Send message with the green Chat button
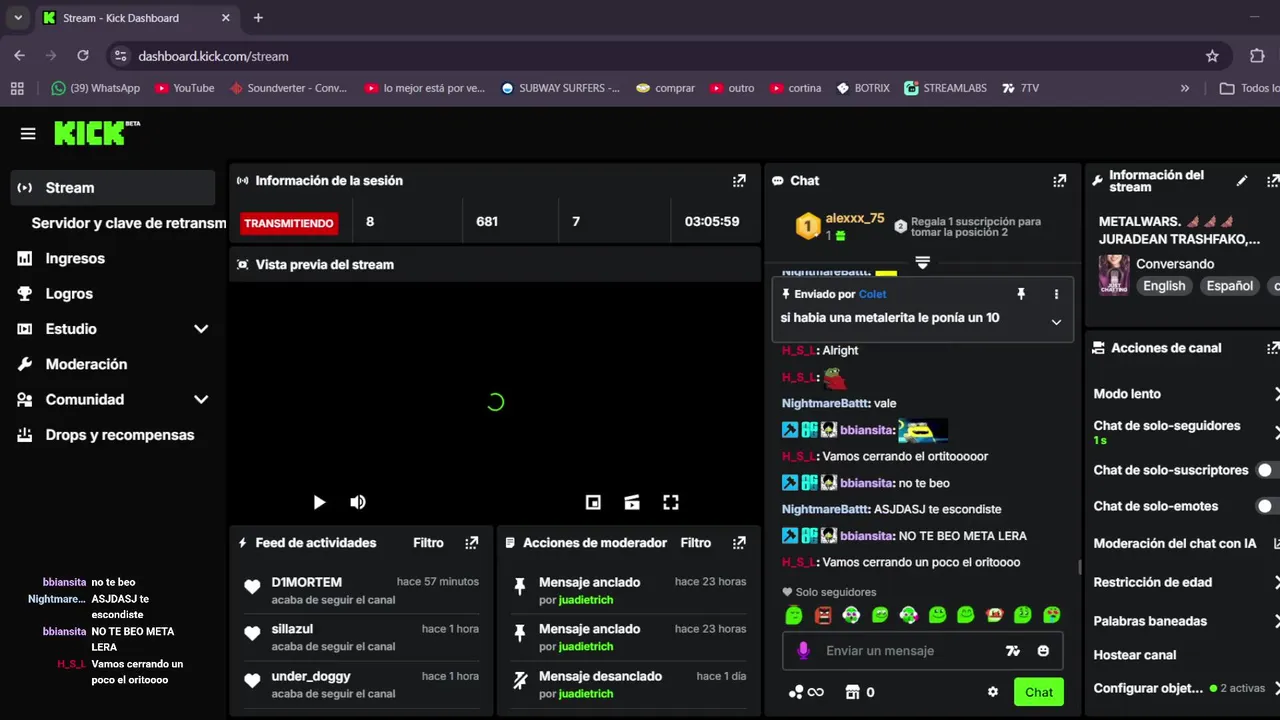 [x=1038, y=692]
